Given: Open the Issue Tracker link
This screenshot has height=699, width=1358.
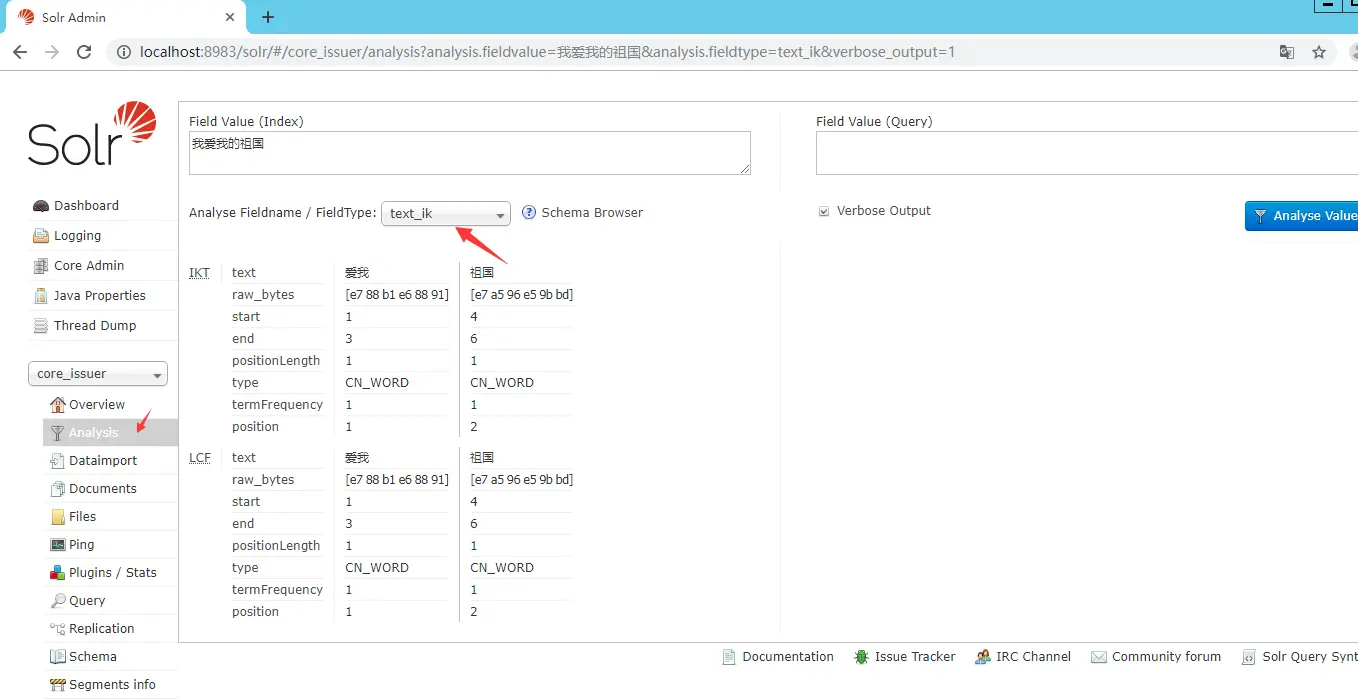Looking at the screenshot, I should coord(915,657).
